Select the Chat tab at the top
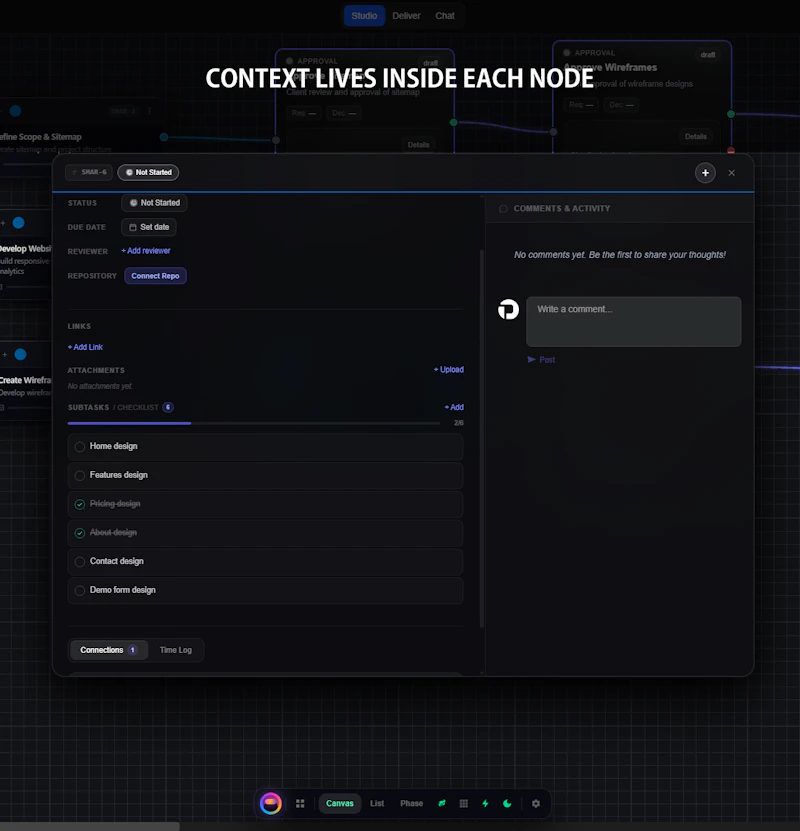The width and height of the screenshot is (800, 831). pos(445,16)
